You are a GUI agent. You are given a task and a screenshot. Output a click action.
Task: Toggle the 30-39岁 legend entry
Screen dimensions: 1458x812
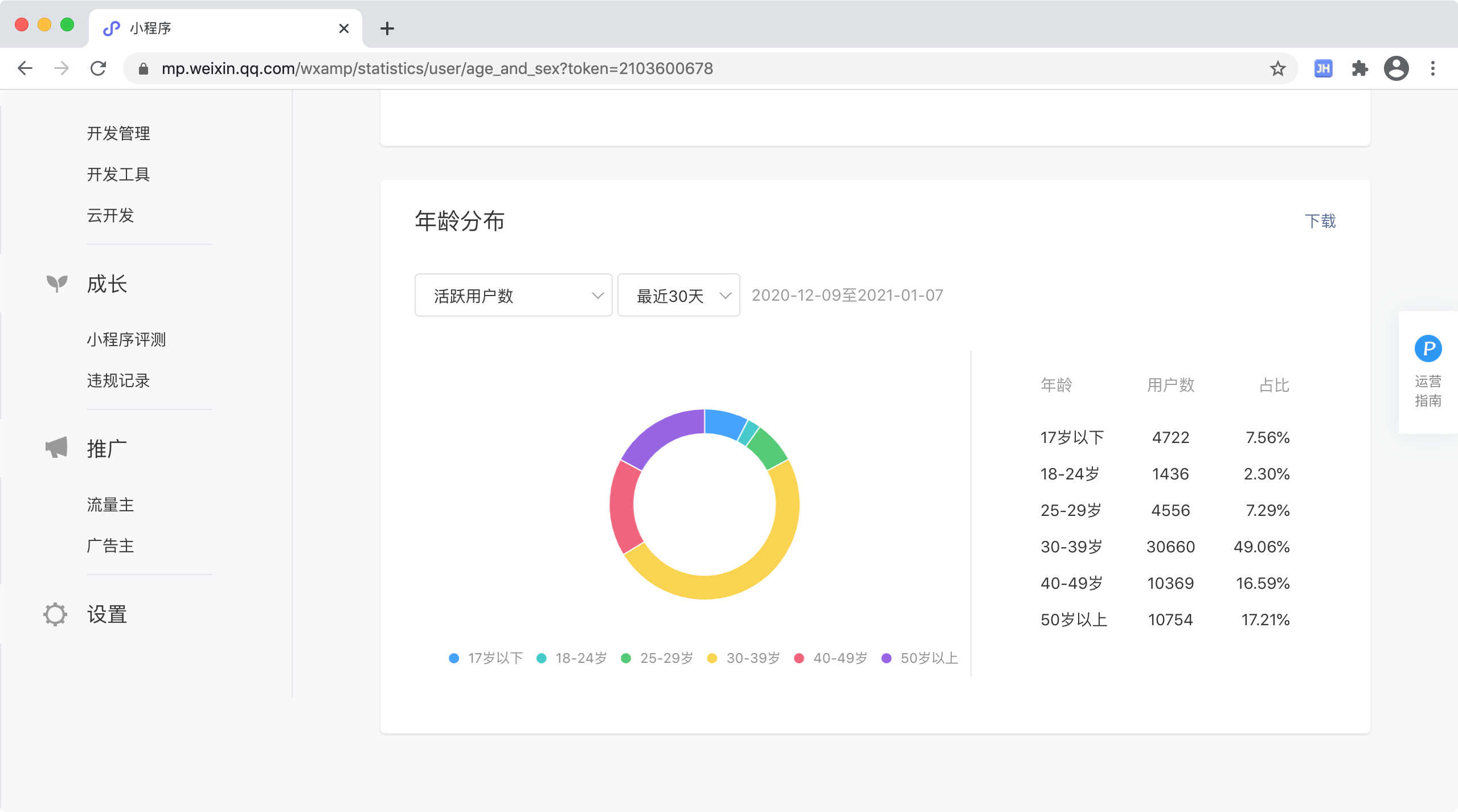(x=744, y=658)
